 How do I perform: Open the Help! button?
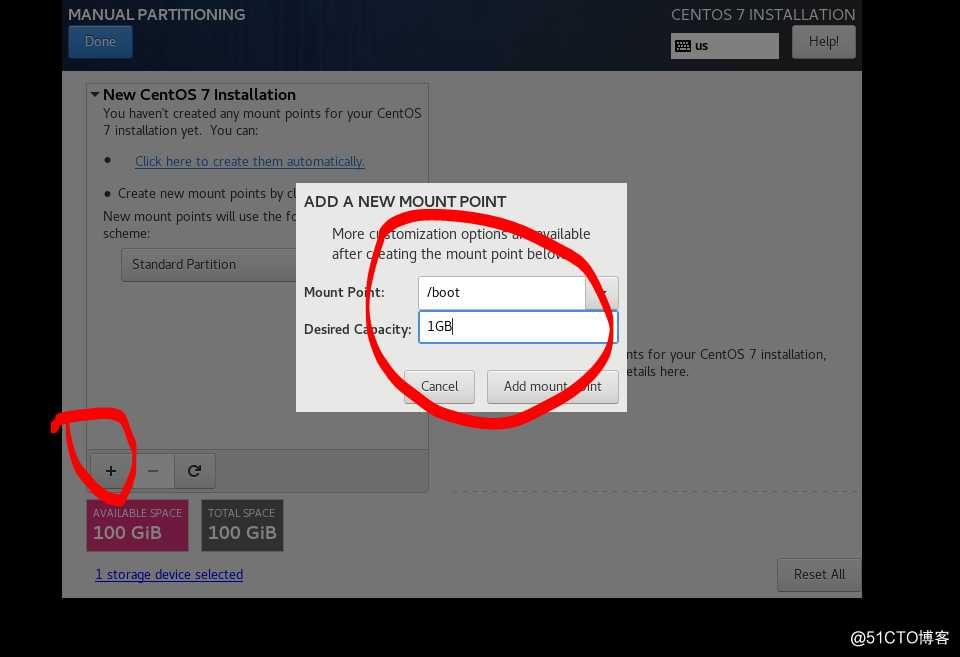coord(823,42)
